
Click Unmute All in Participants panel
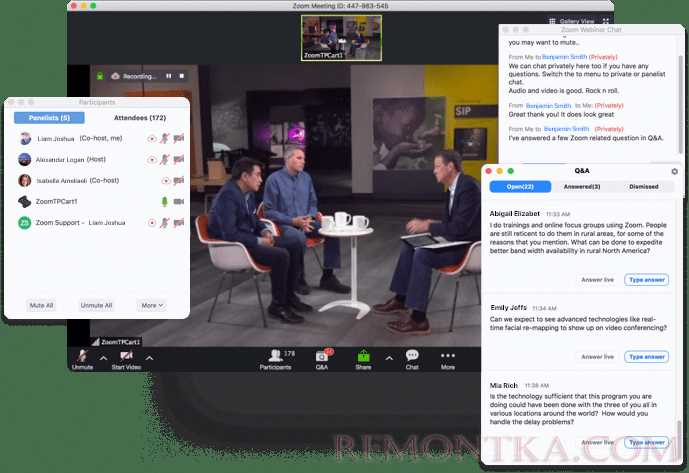click(96, 305)
